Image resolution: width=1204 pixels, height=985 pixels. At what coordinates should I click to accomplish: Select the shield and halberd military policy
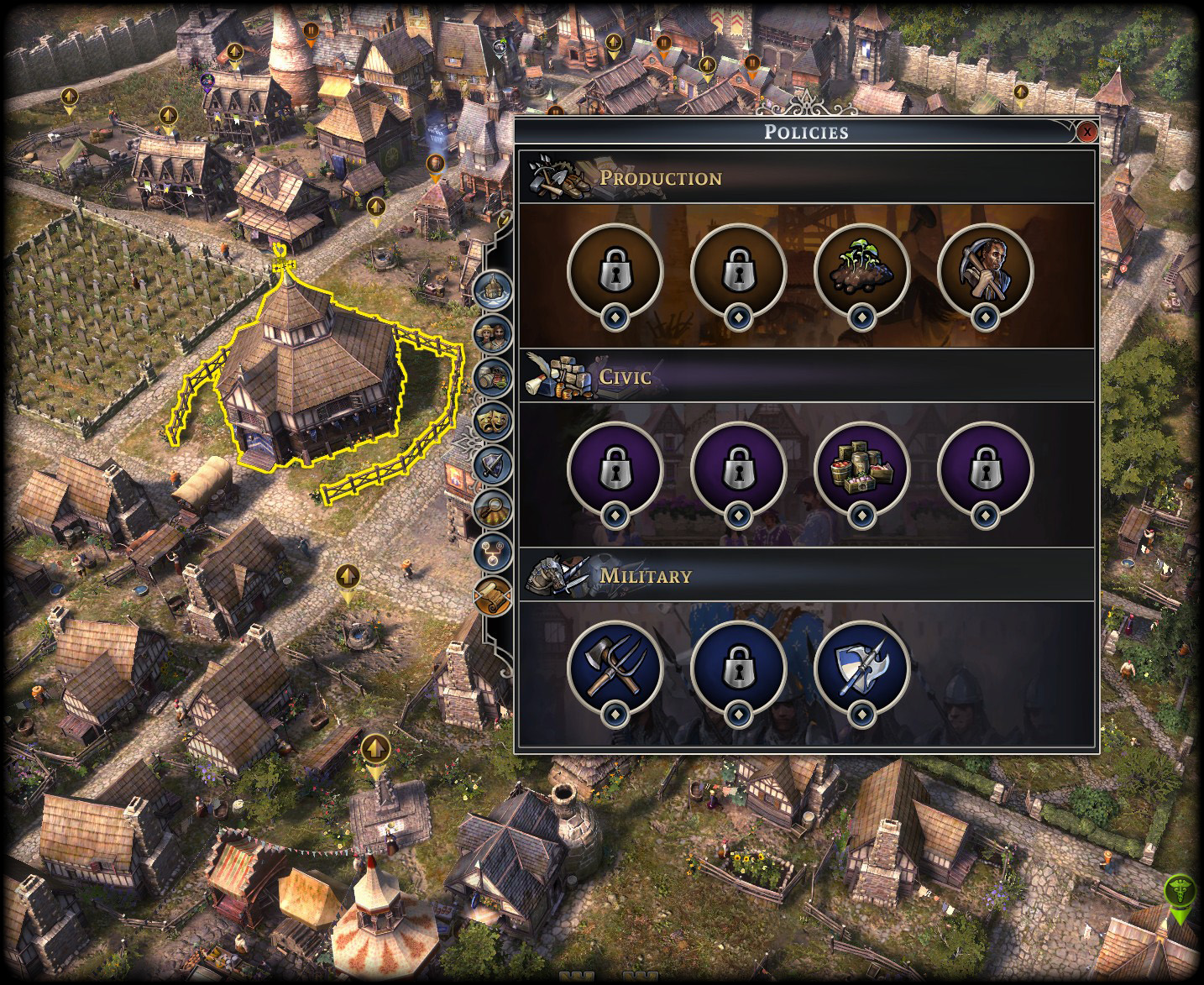pyautogui.click(x=862, y=668)
